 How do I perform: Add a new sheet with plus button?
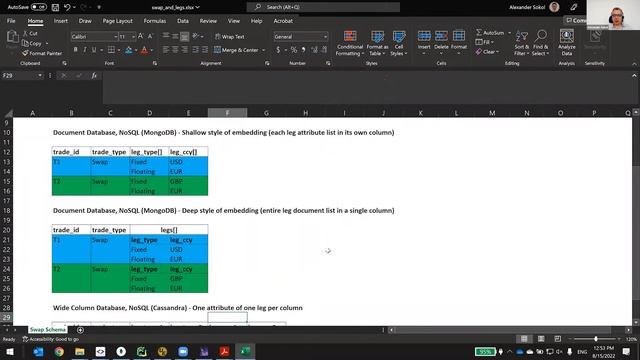(x=80, y=330)
